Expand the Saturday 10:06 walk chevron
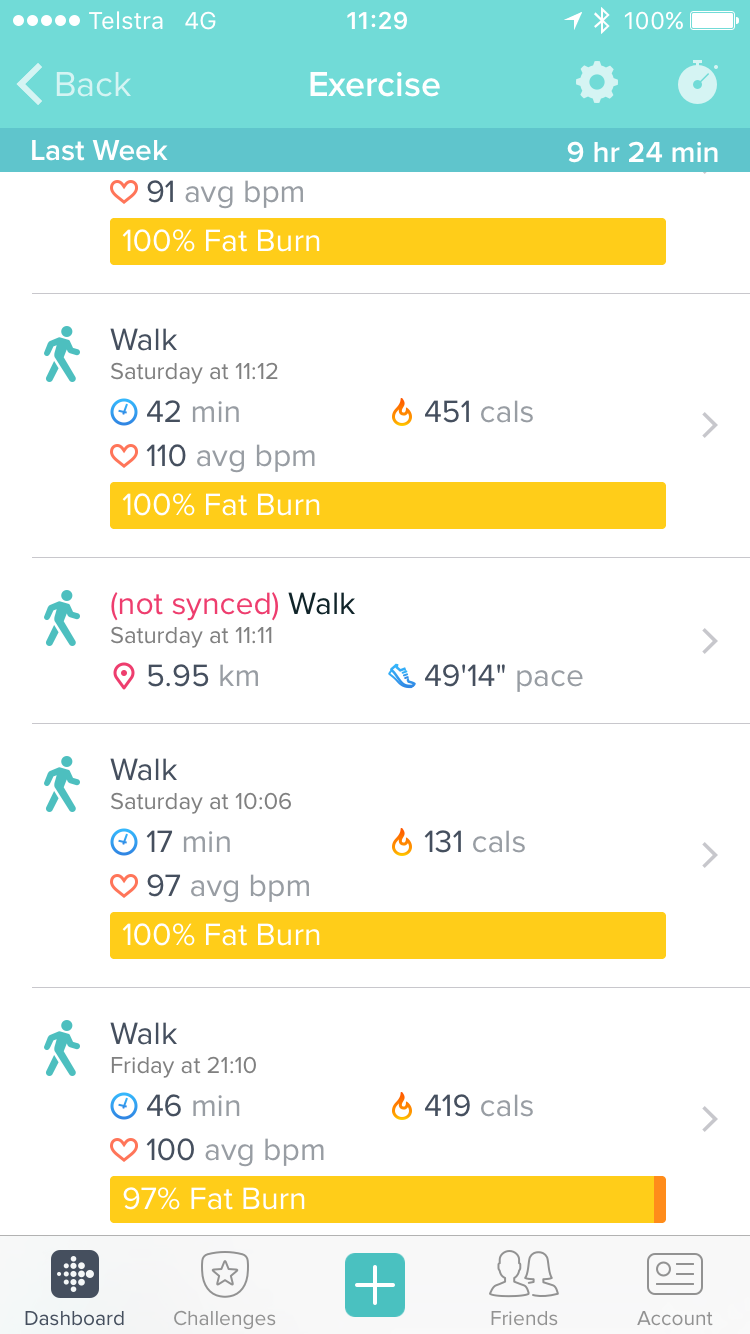750x1334 pixels. click(x=709, y=855)
